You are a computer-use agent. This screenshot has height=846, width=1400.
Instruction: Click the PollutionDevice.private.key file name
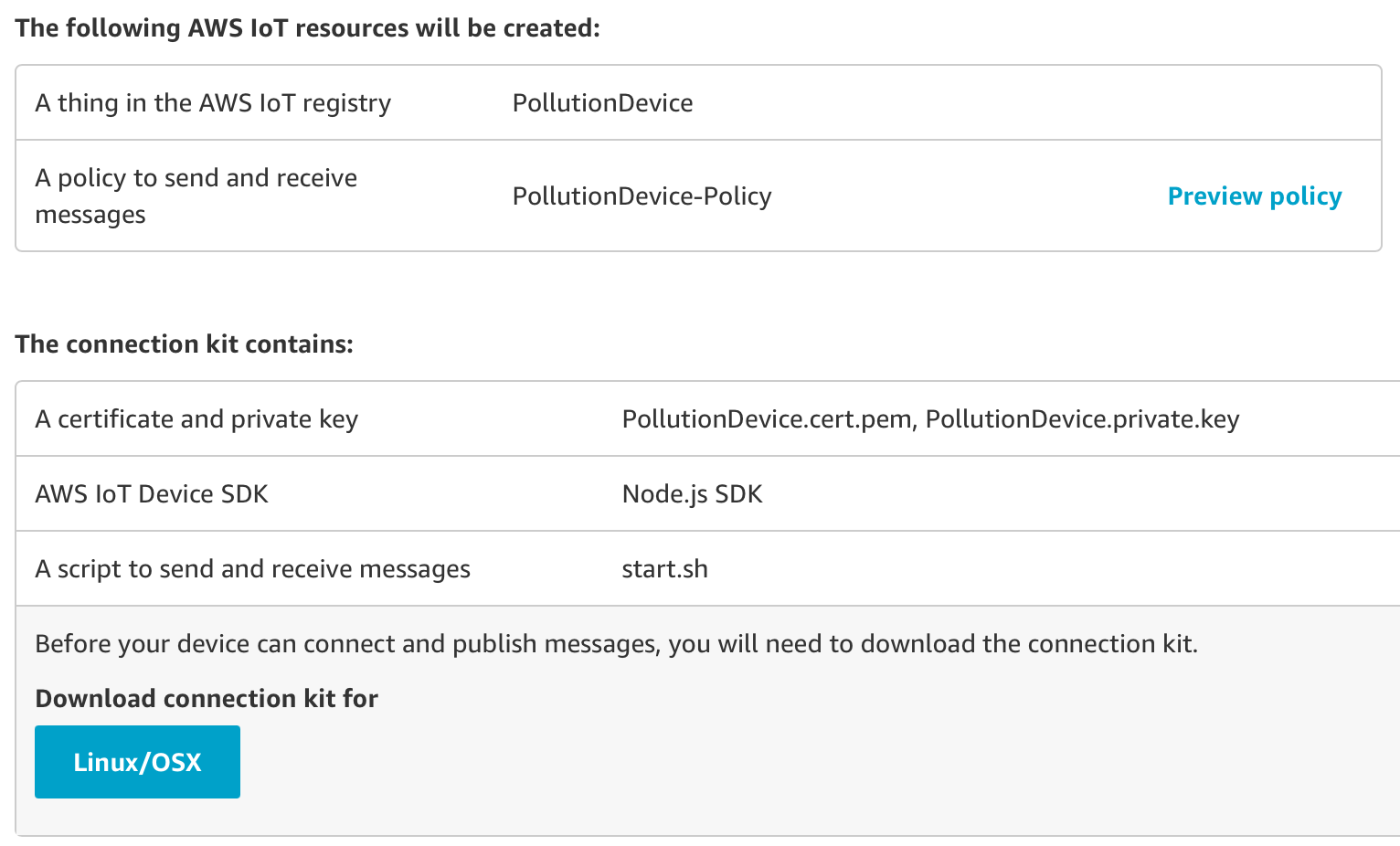(x=1082, y=419)
